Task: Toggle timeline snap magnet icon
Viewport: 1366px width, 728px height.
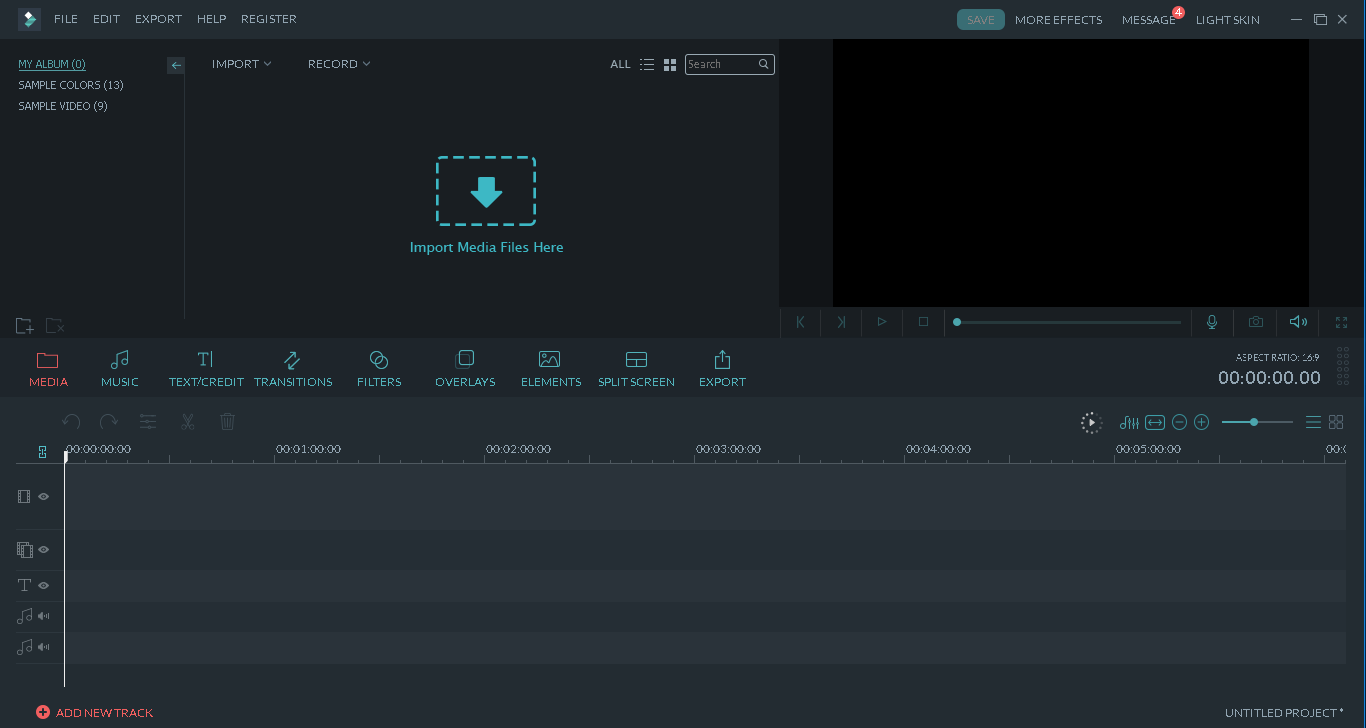Action: point(42,452)
